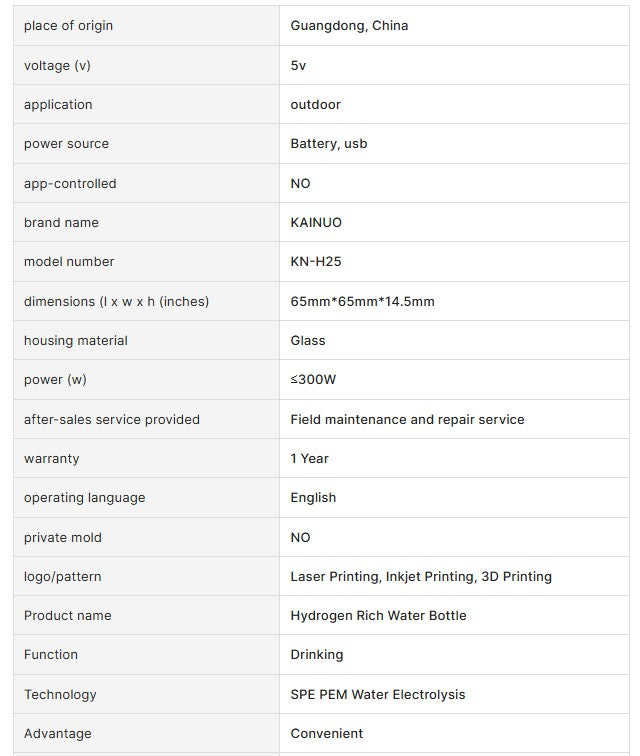Select the 'KAINUO' brand name value
This screenshot has height=756, width=640.
click(x=316, y=222)
